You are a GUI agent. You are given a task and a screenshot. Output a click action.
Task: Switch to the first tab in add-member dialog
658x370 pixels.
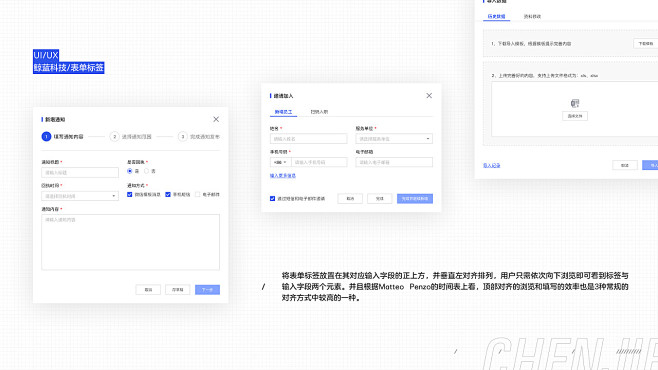point(283,112)
